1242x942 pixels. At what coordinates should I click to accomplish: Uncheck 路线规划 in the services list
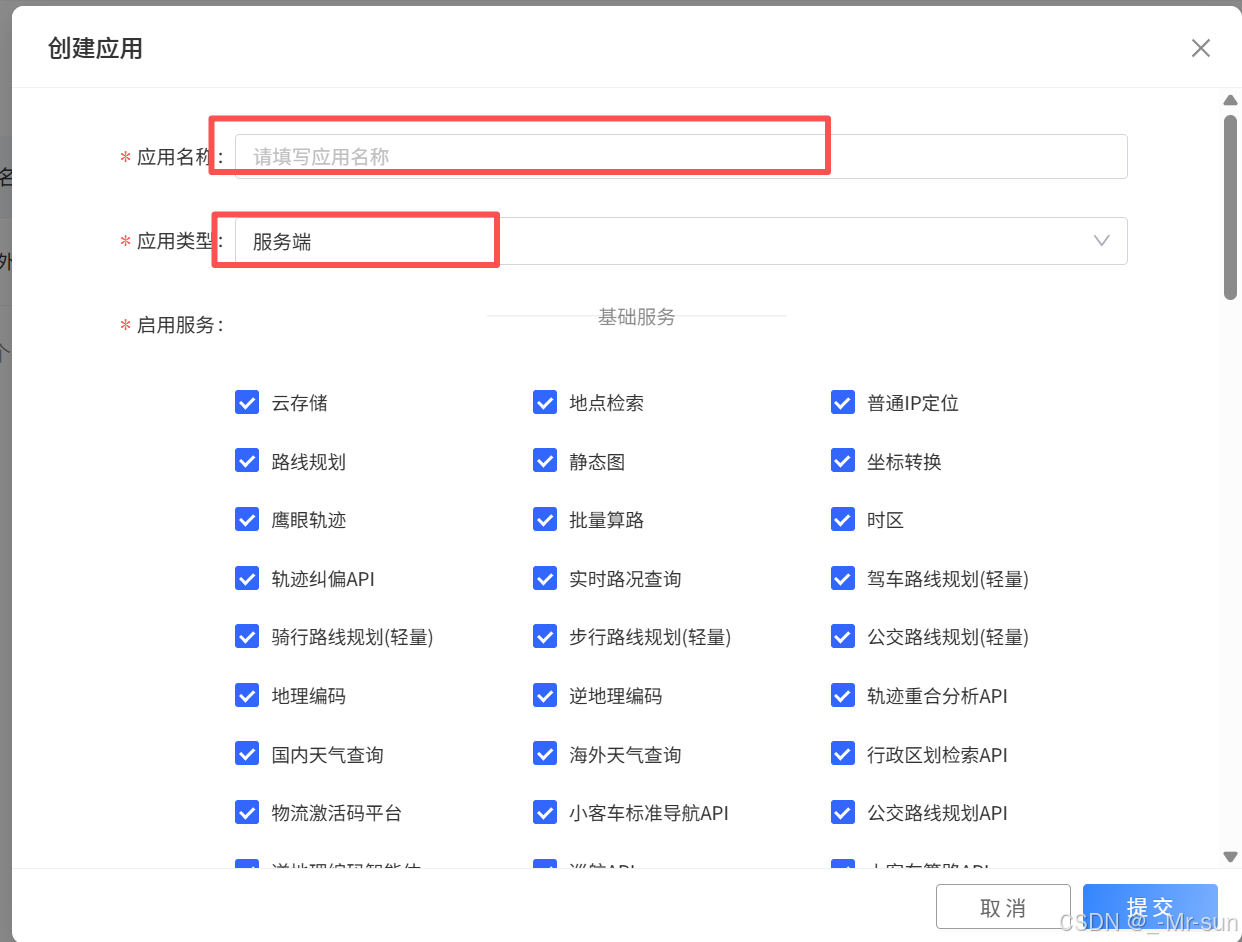click(x=247, y=461)
